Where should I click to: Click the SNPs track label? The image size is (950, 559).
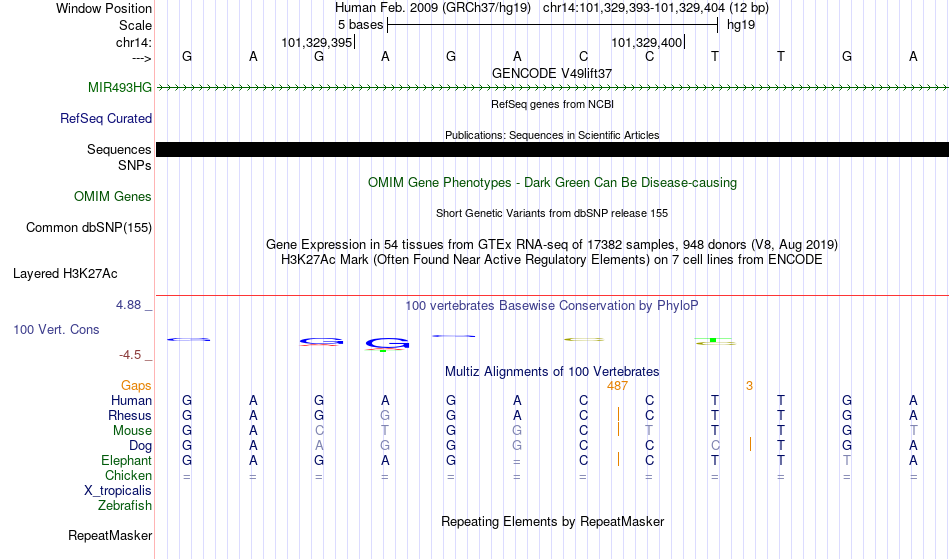click(x=135, y=165)
